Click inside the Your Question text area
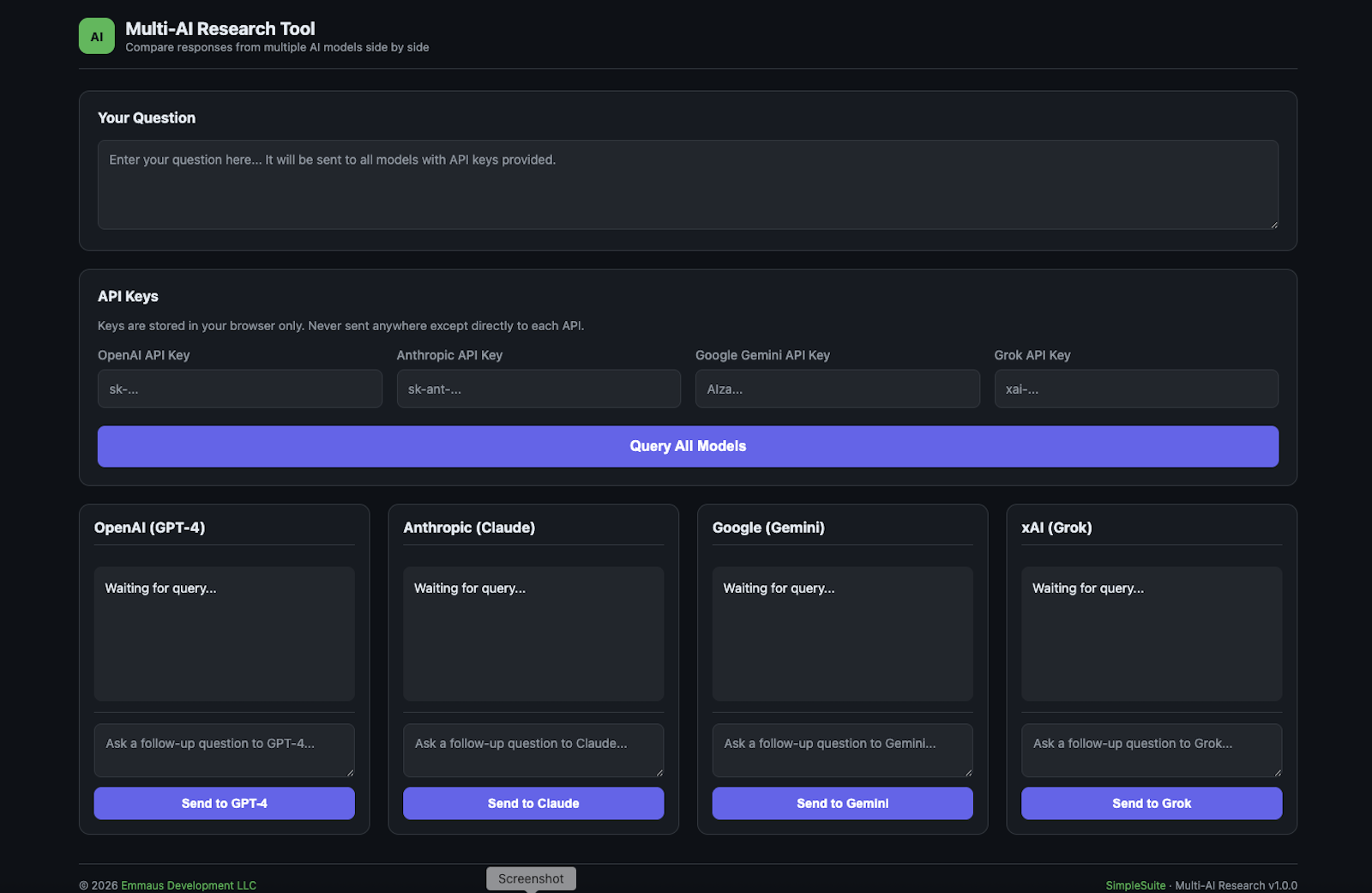 click(x=687, y=184)
